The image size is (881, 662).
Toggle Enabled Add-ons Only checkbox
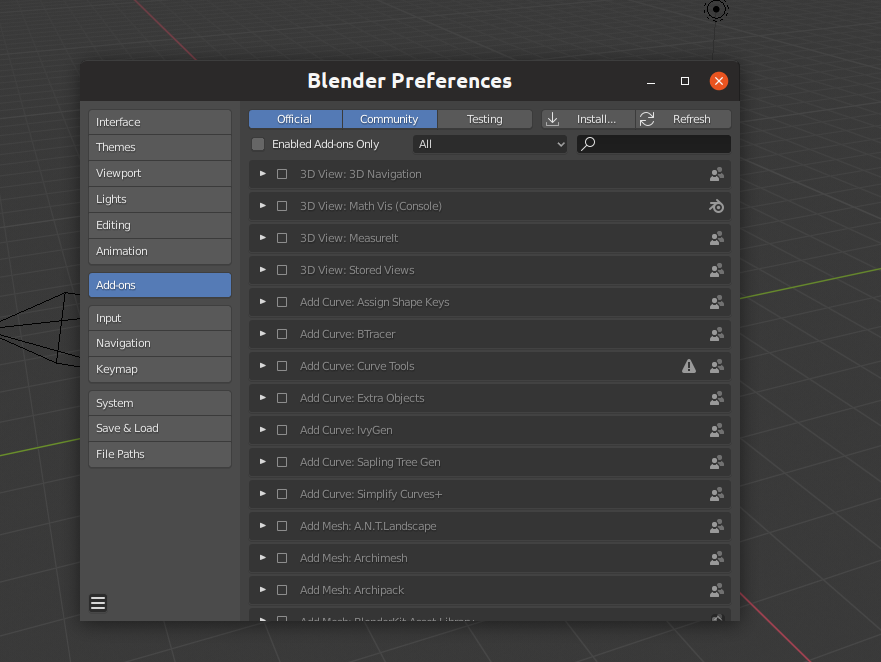point(258,144)
